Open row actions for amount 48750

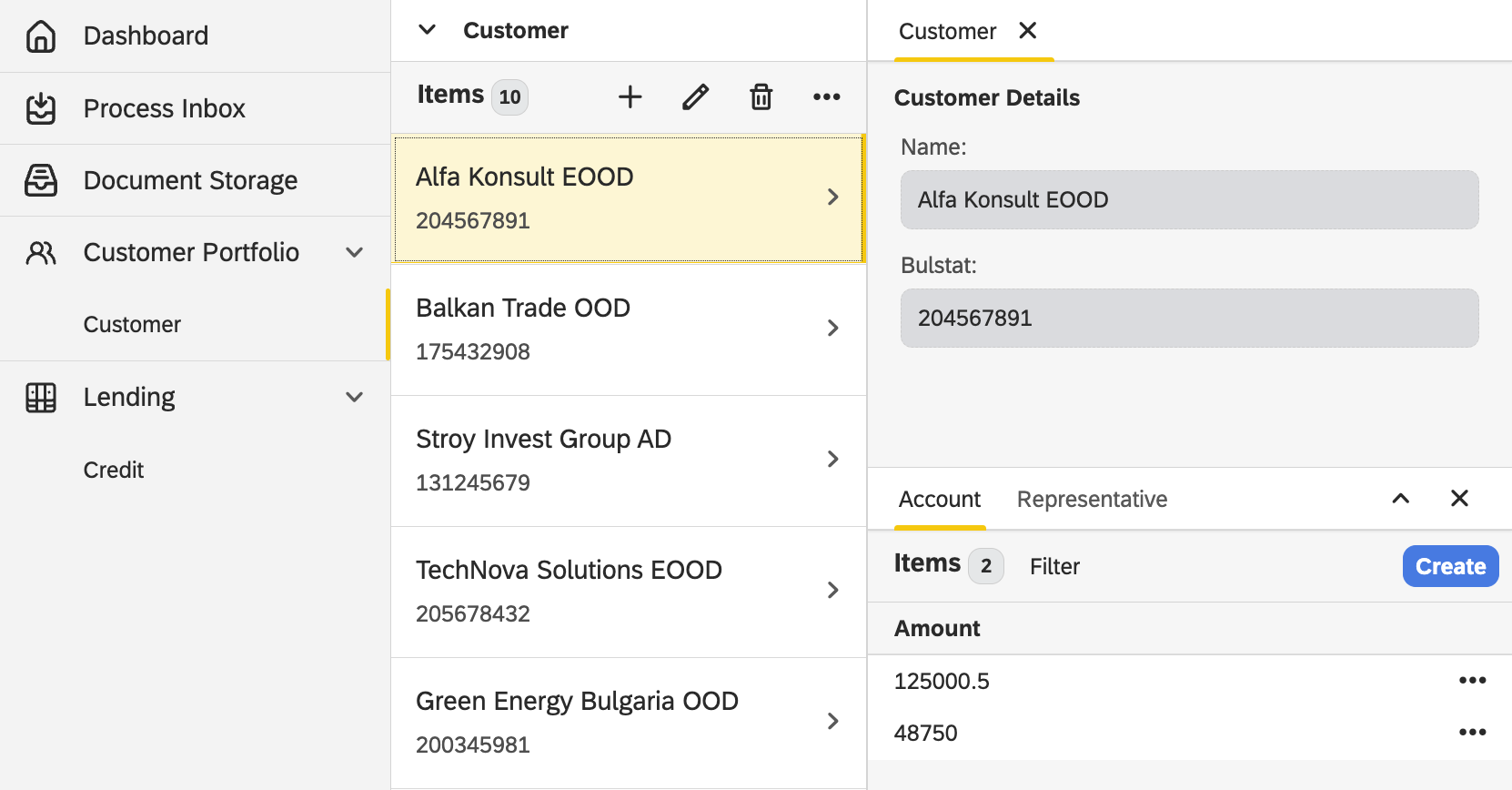click(x=1471, y=733)
